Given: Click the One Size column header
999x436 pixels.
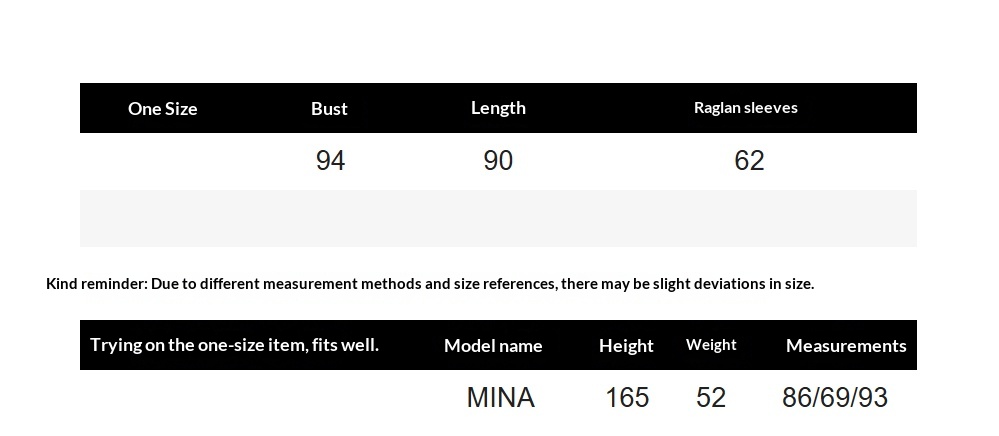Looking at the screenshot, I should pyautogui.click(x=162, y=109).
